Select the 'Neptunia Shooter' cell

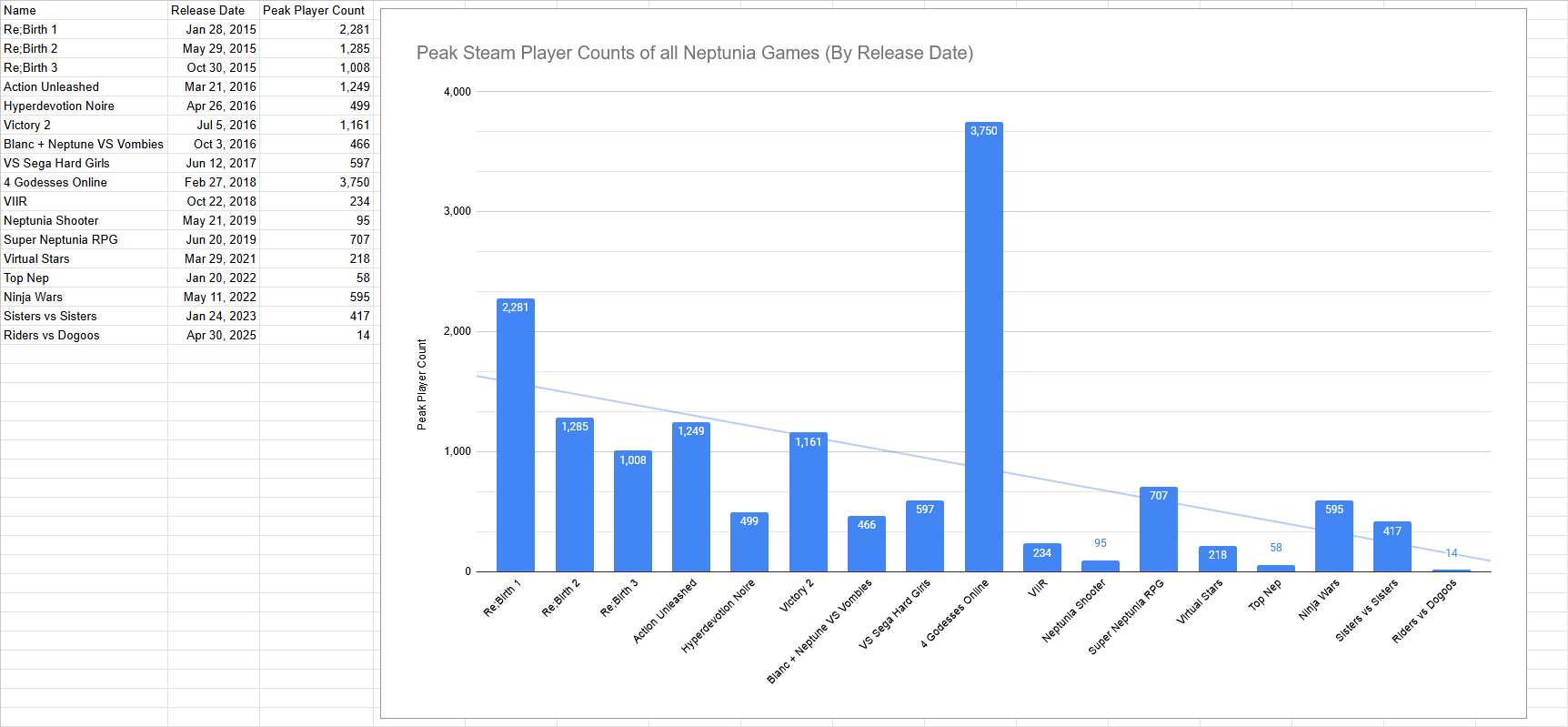[84, 220]
